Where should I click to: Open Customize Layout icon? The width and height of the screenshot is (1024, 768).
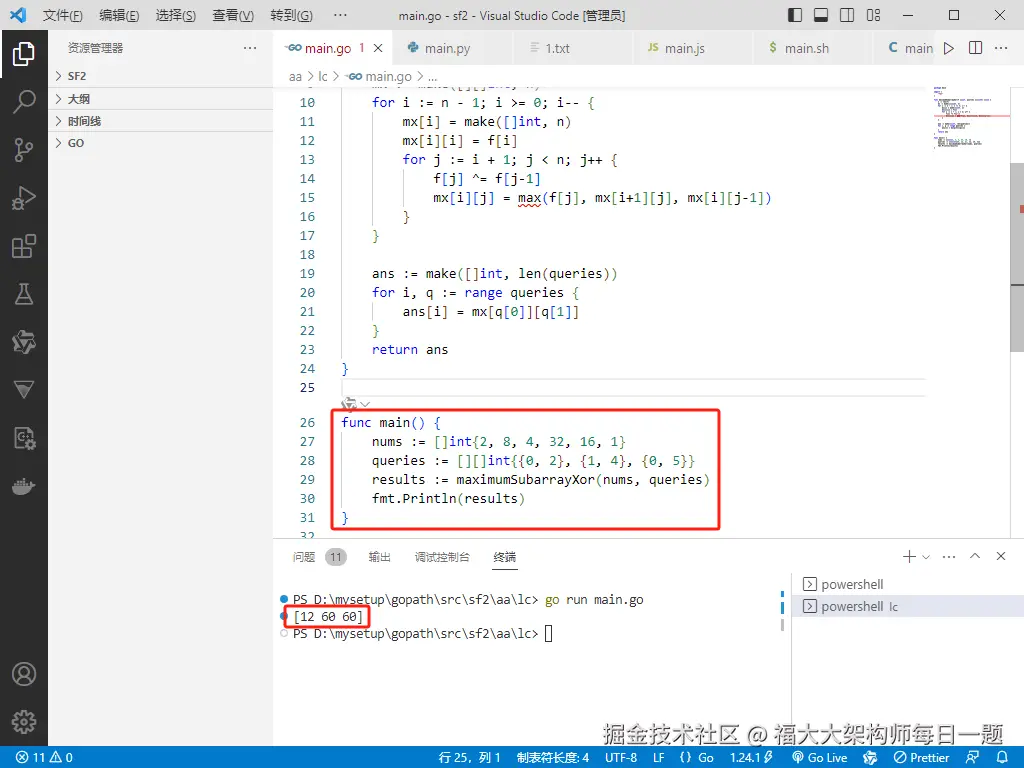[x=873, y=15]
